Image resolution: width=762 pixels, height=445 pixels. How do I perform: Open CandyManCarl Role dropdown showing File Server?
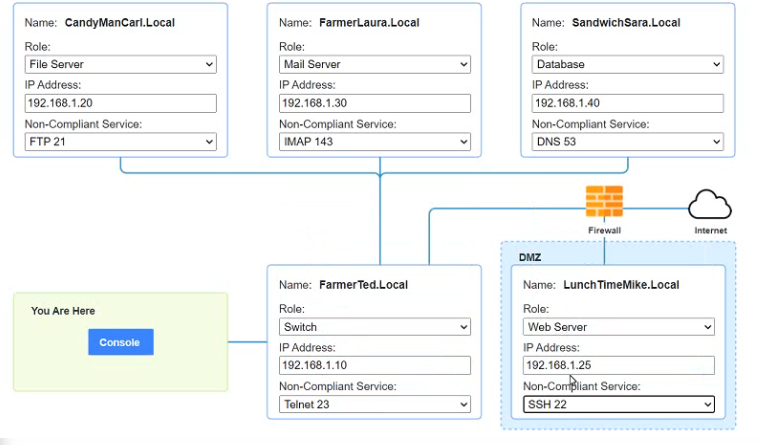coord(121,64)
